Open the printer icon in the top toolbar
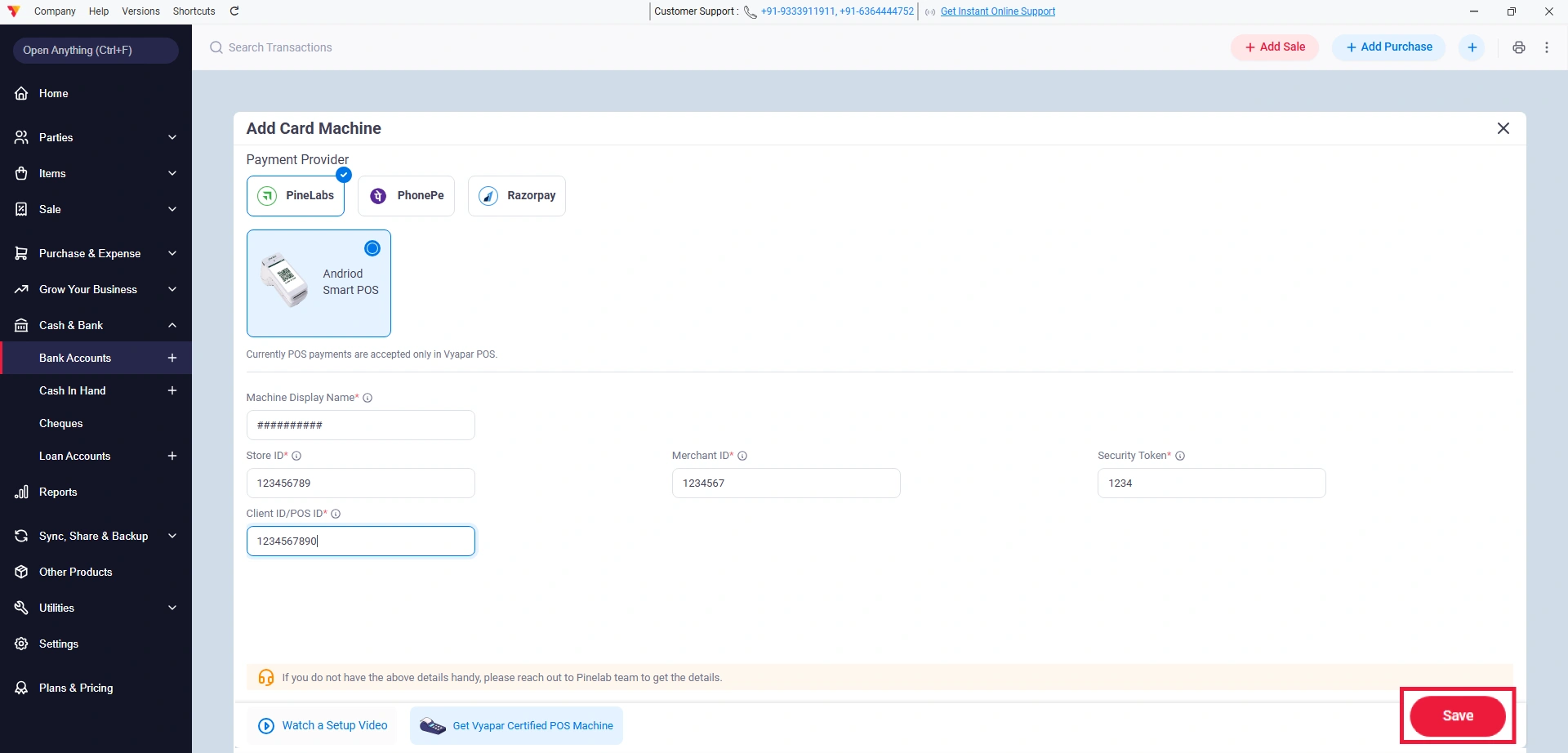This screenshot has width=1568, height=753. 1519,47
